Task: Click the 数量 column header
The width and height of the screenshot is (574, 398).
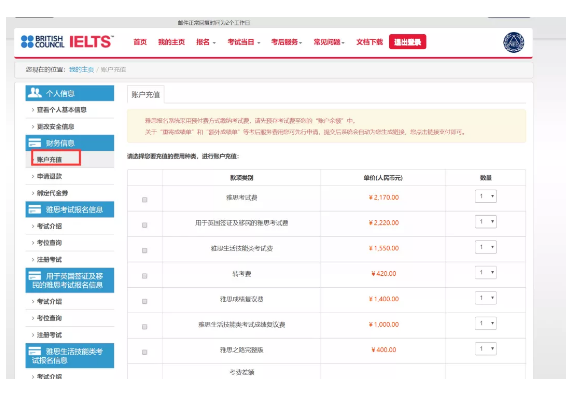Action: pyautogui.click(x=486, y=178)
